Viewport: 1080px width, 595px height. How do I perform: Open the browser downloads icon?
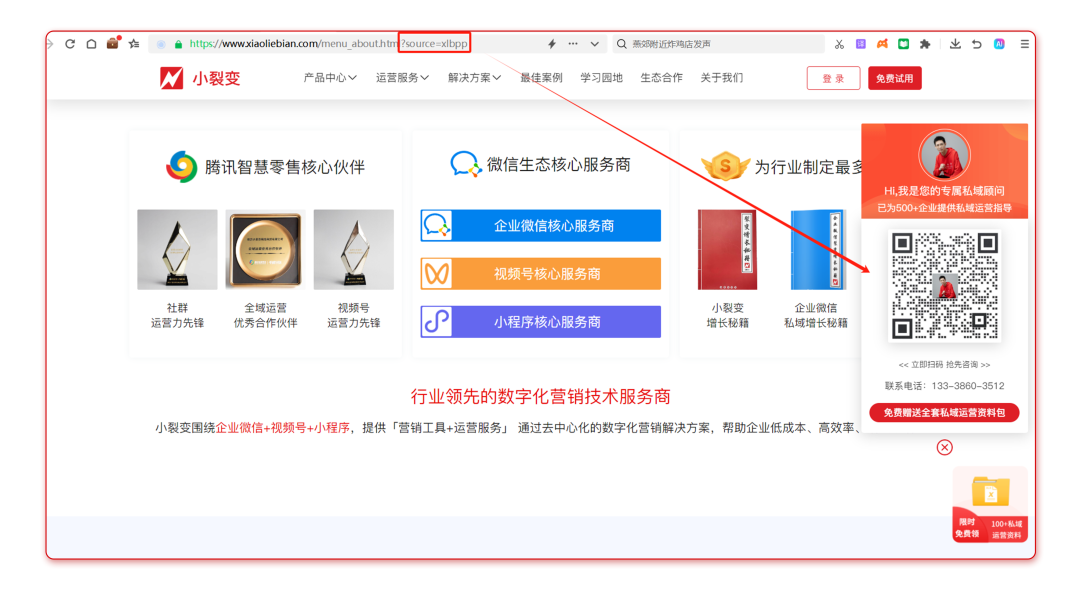pyautogui.click(x=955, y=44)
